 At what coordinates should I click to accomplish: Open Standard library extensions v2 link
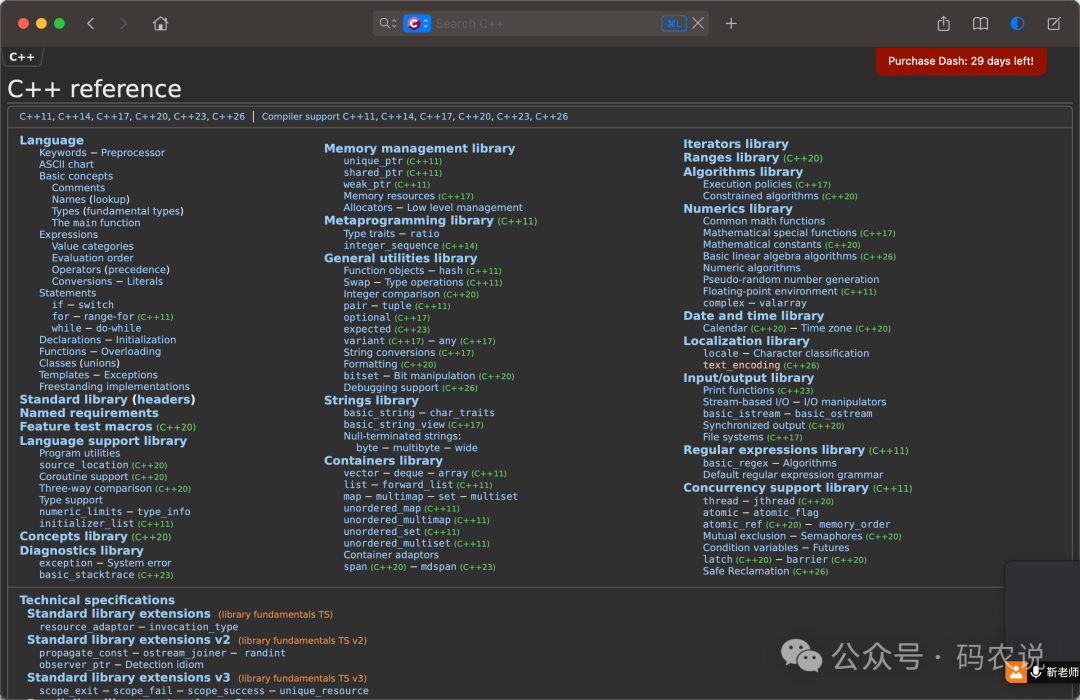[129, 640]
